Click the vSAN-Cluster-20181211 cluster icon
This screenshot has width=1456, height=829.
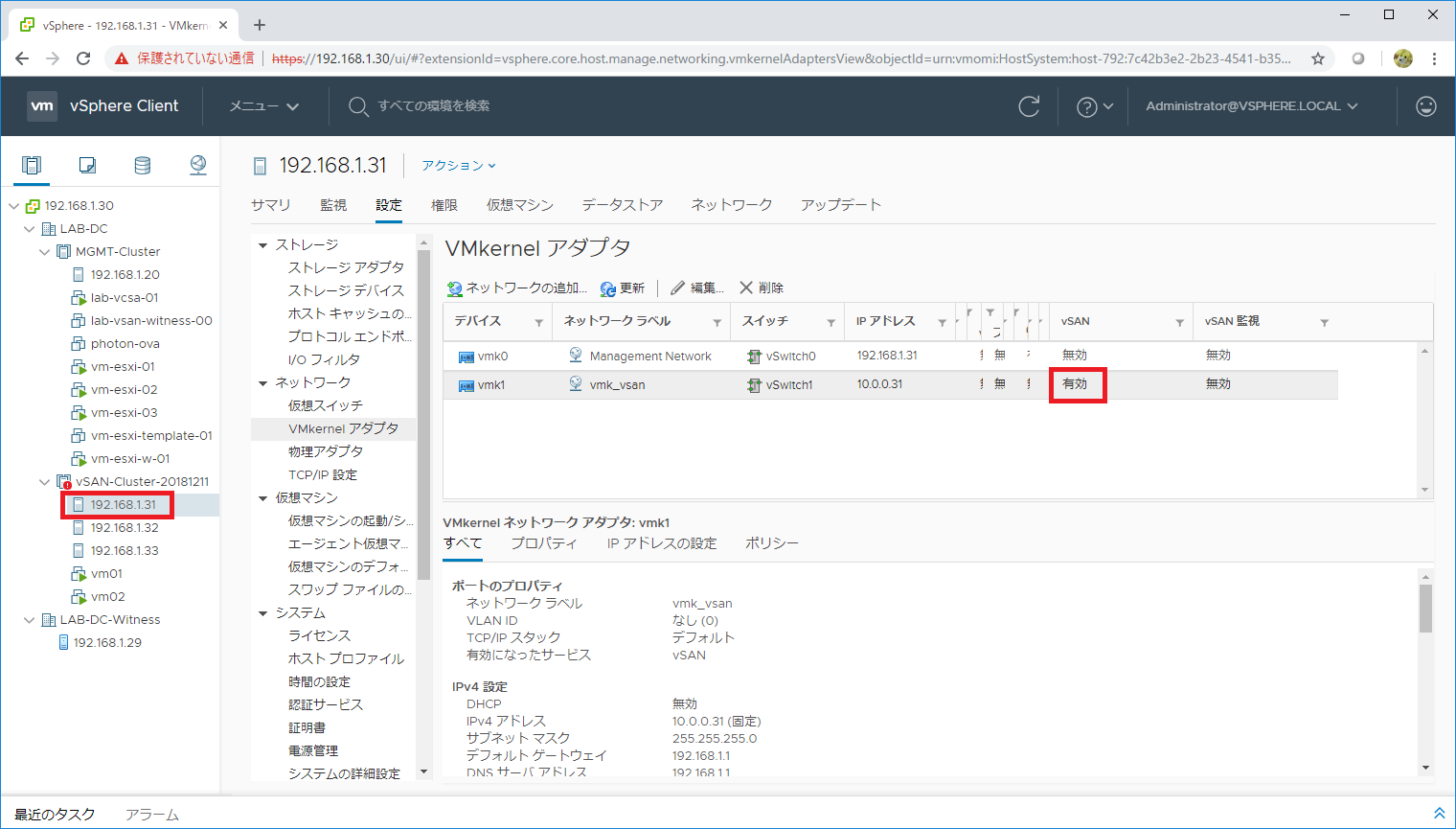pos(64,482)
